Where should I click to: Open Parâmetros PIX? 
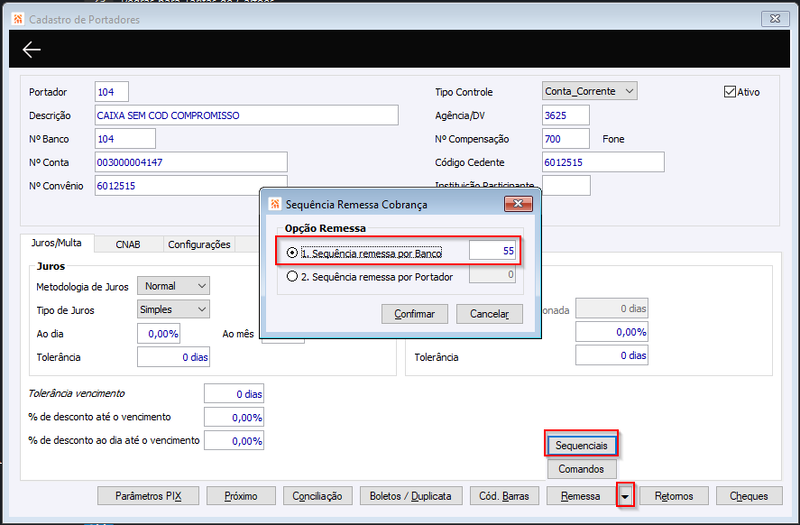(x=148, y=496)
